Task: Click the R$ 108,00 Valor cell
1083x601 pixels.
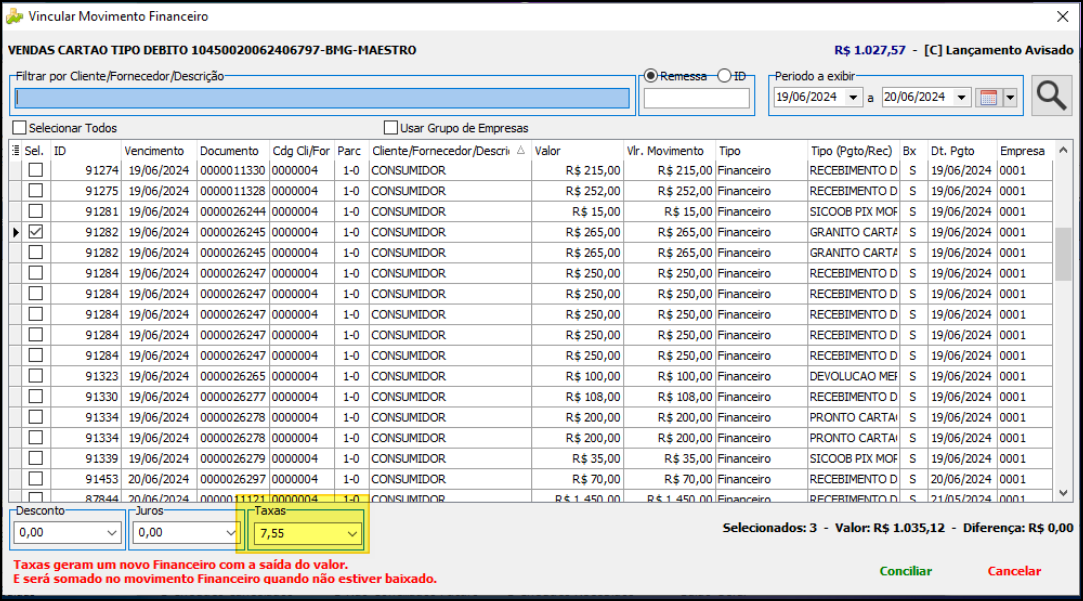Action: 577,397
